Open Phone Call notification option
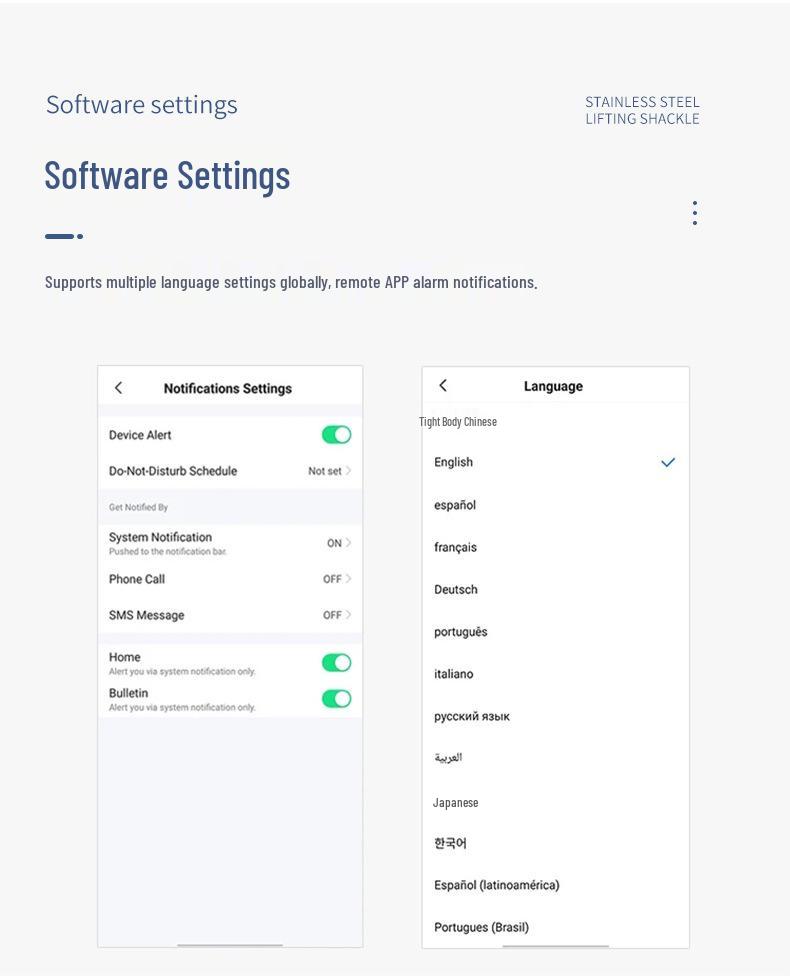This screenshot has height=978, width=790. click(x=230, y=579)
